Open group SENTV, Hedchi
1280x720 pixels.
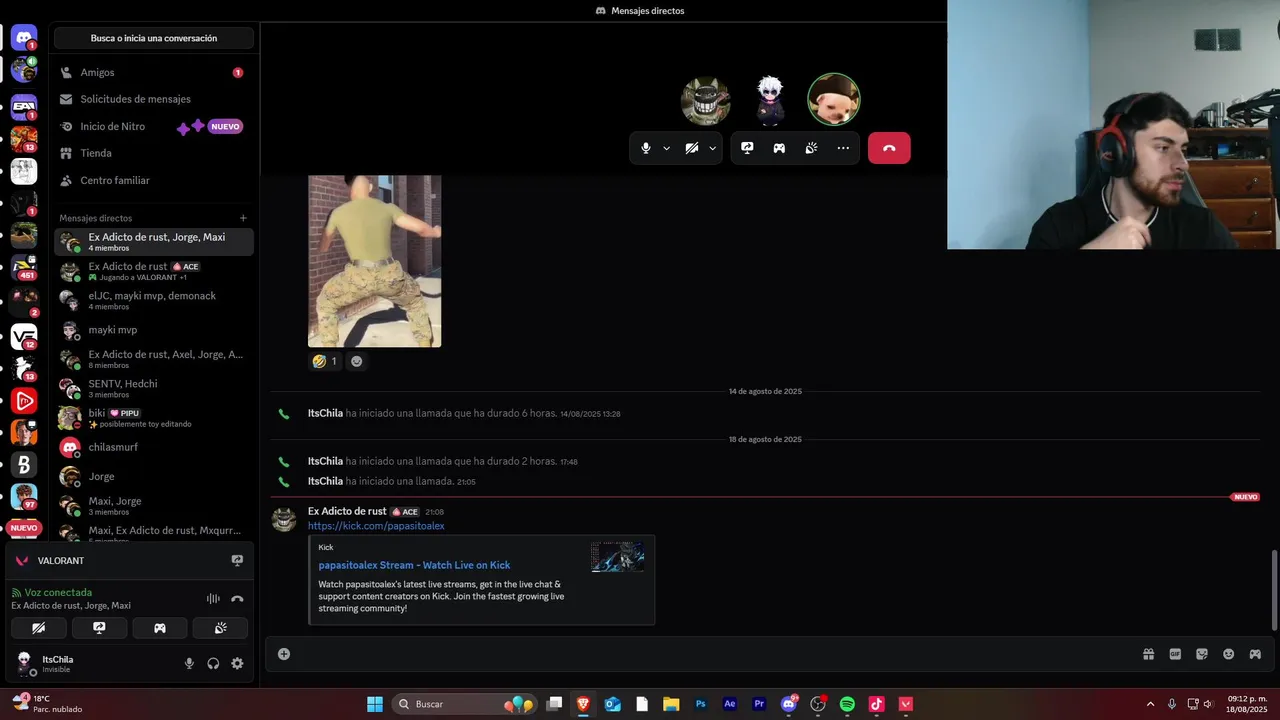tap(154, 388)
